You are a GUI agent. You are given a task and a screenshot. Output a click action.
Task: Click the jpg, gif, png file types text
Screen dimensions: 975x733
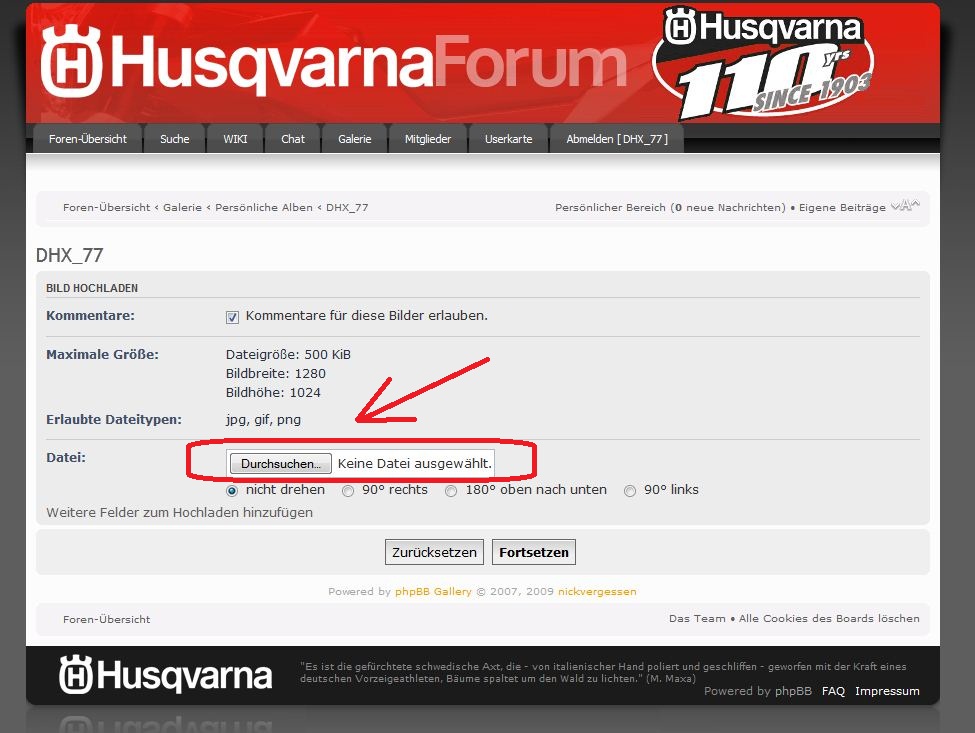coord(263,420)
